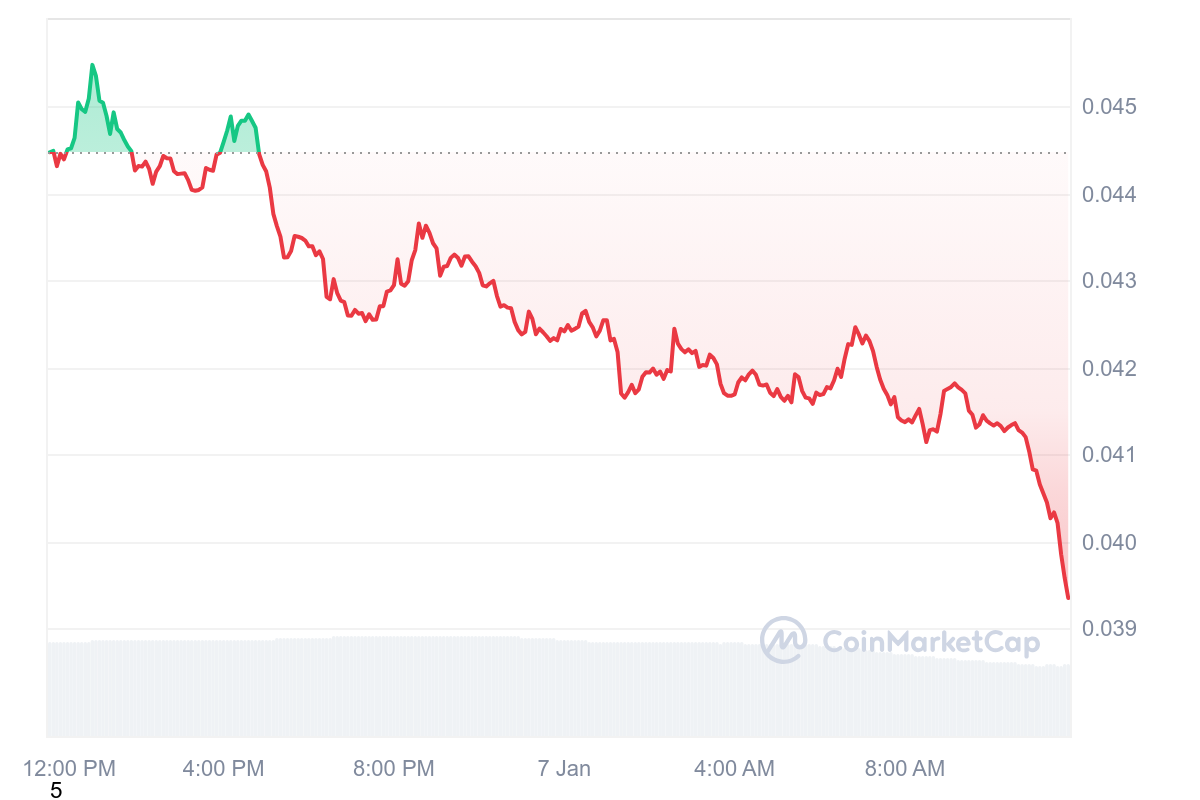Click the 8:00 PM time axis label
Screen dimensions: 1200x800
point(394,768)
